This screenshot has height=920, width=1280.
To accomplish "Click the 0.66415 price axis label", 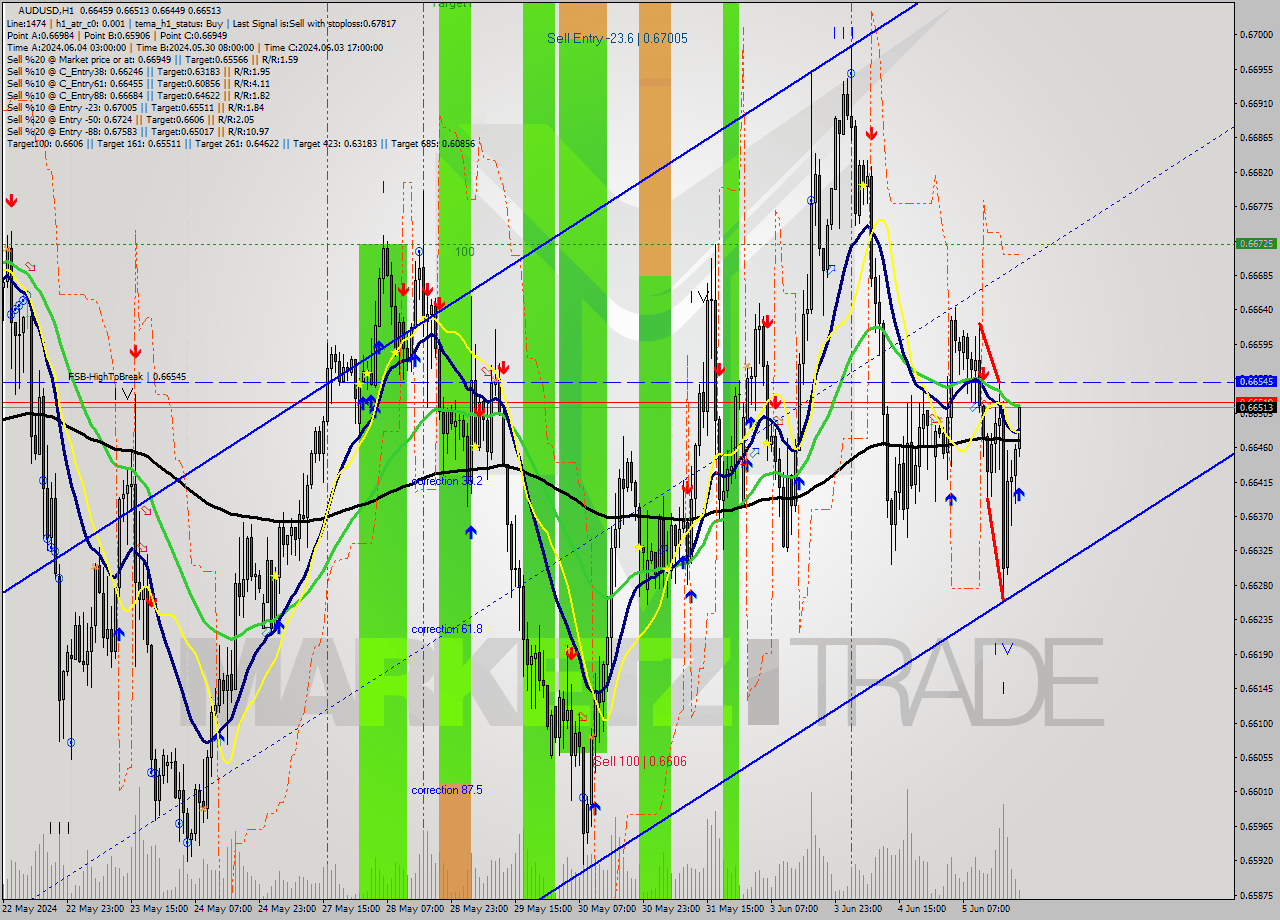I will pos(1256,482).
